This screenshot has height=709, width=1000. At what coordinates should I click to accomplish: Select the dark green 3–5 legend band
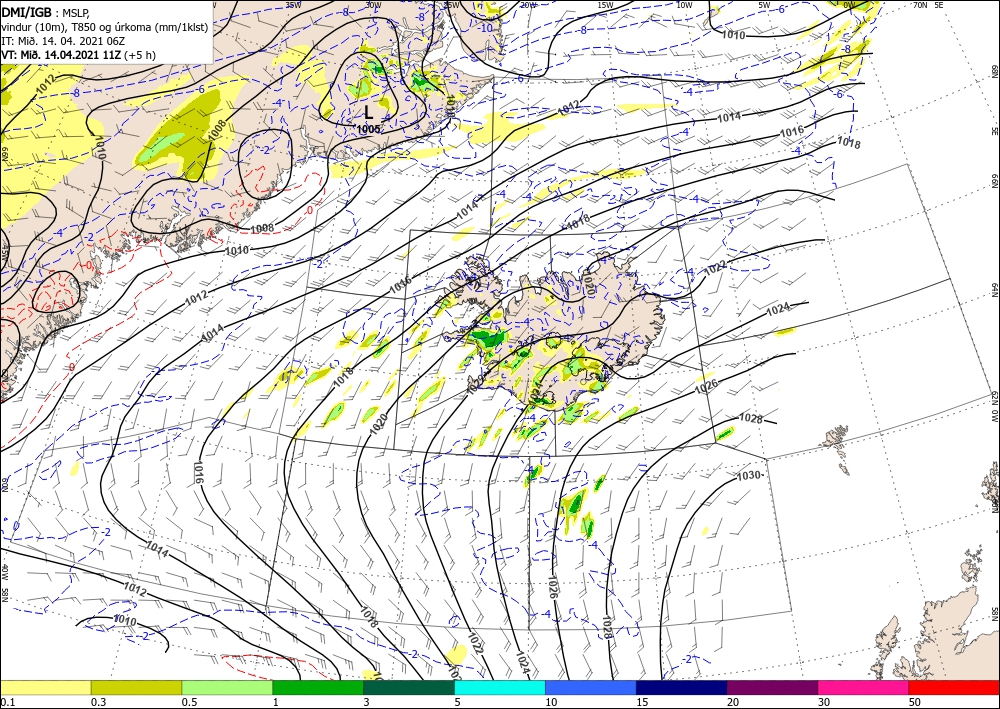pos(409,687)
